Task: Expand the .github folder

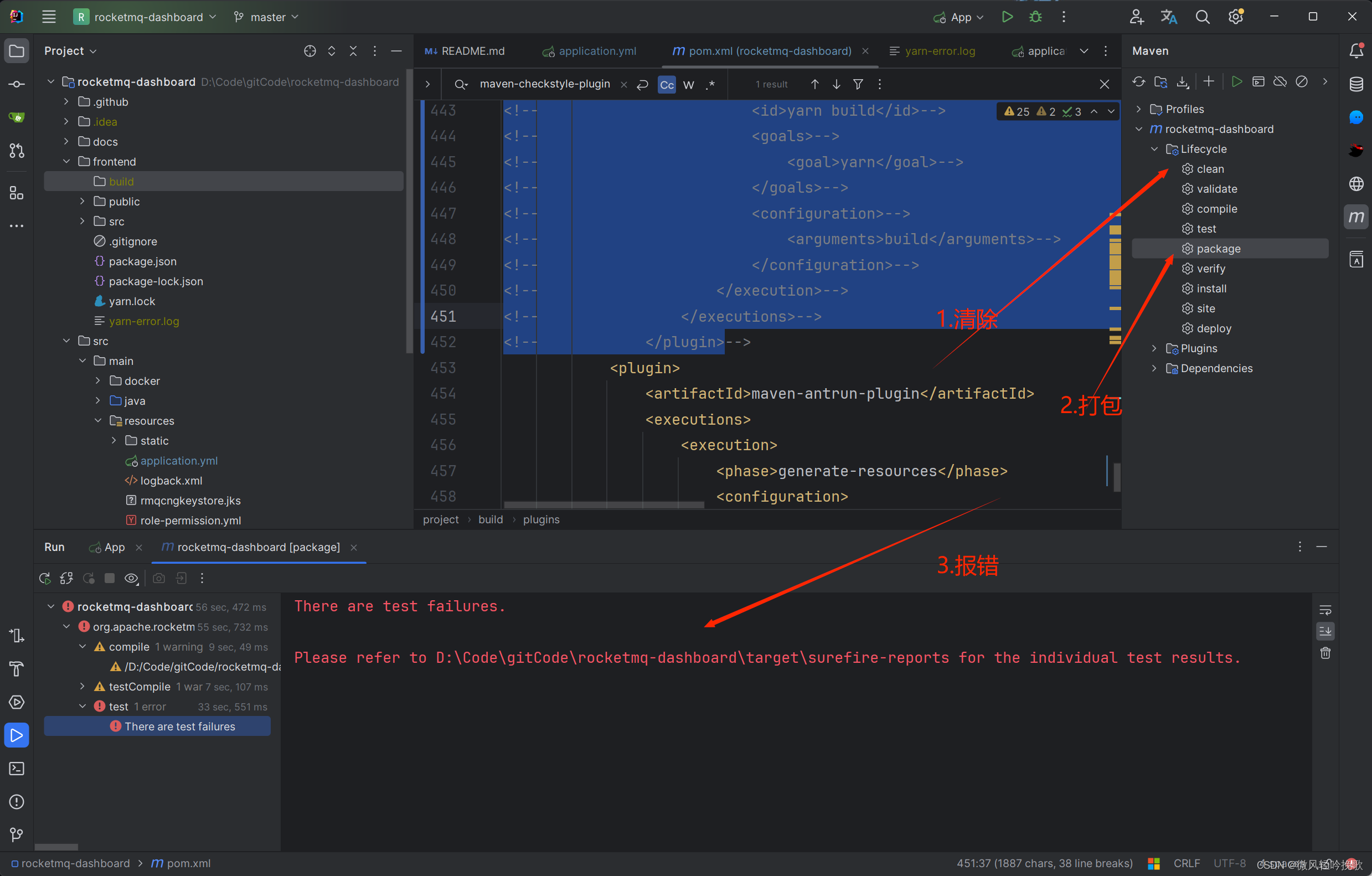Action: click(66, 102)
